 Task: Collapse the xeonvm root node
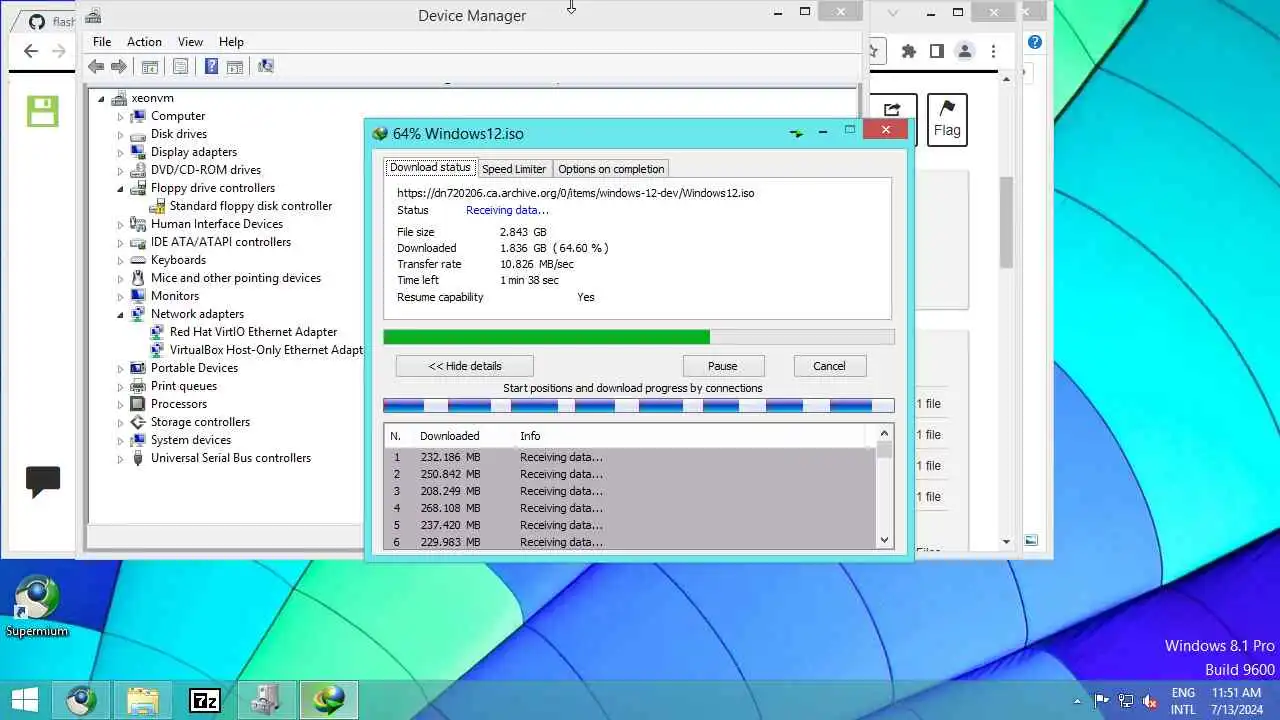[x=101, y=98]
